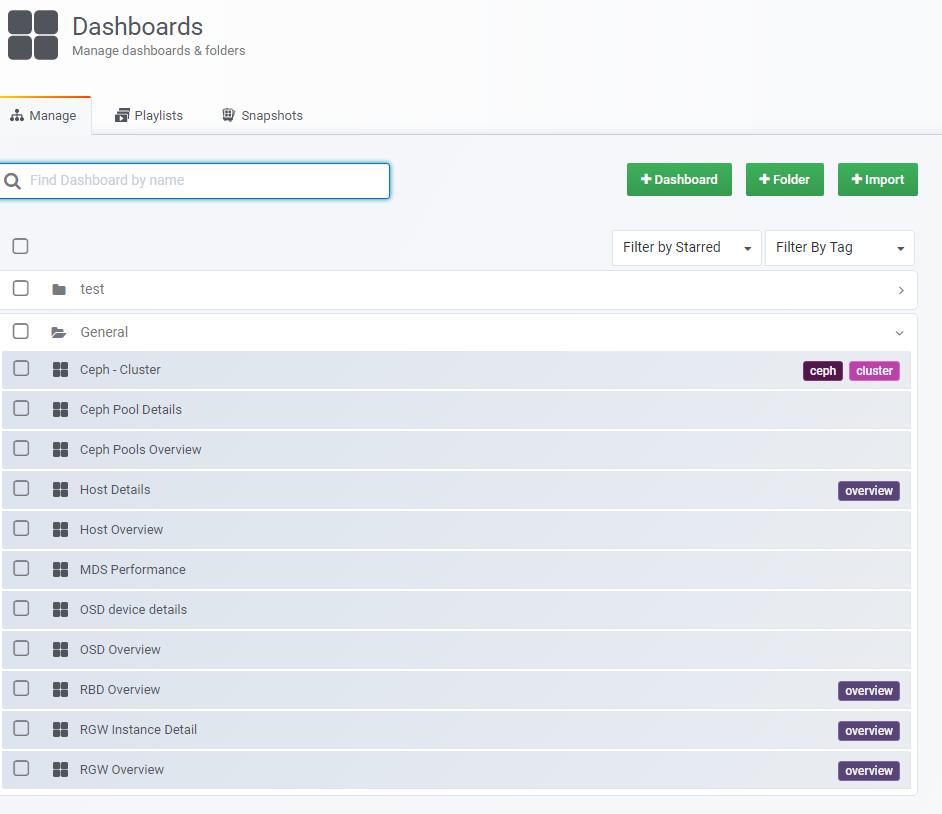Click the + Import button
Viewport: 942px width, 814px height.
(877, 179)
